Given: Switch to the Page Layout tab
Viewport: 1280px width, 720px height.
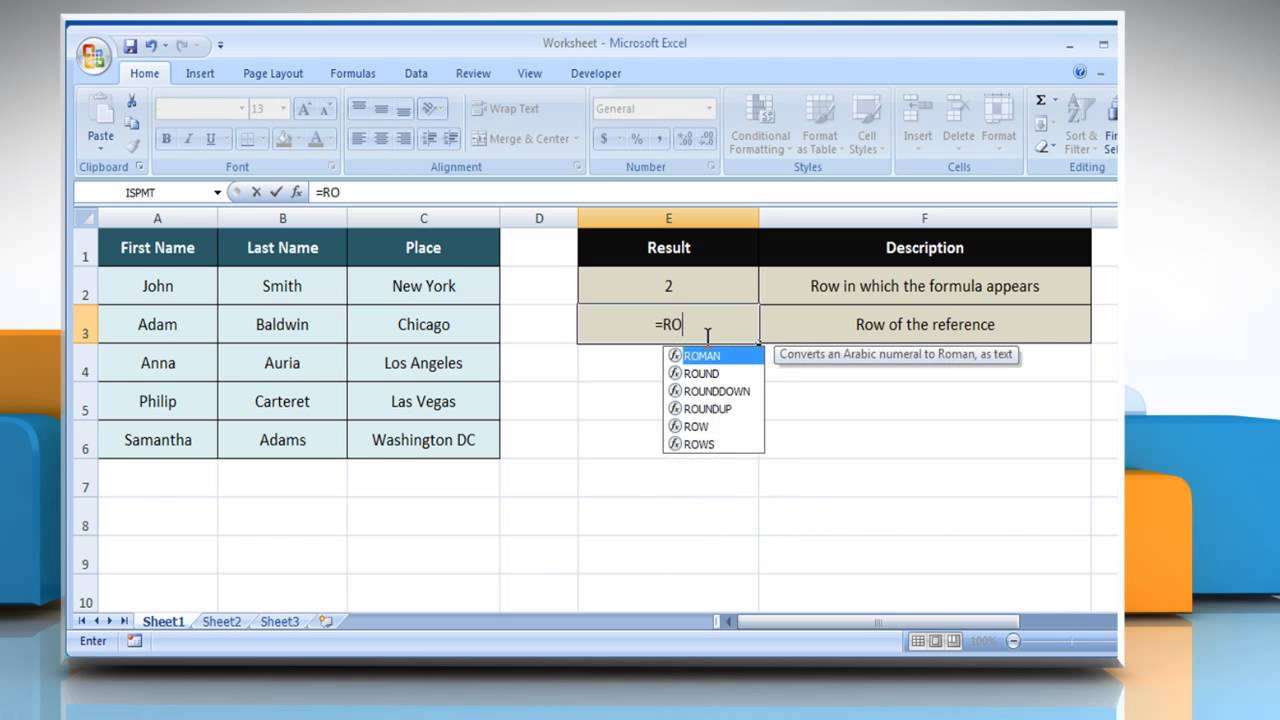Looking at the screenshot, I should tap(273, 73).
